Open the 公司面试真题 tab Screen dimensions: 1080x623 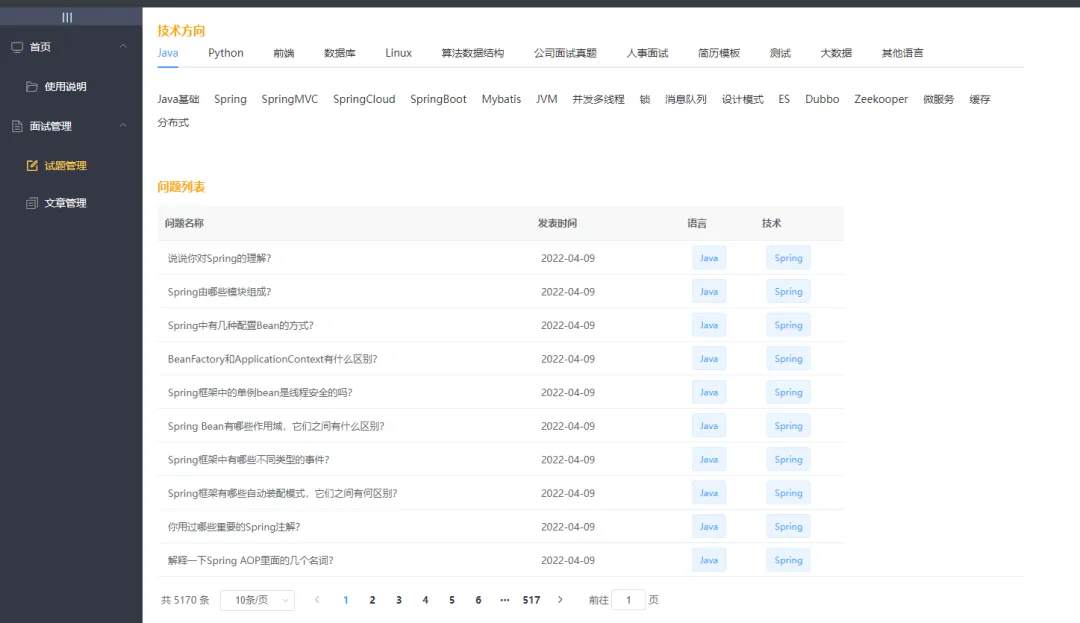point(565,53)
